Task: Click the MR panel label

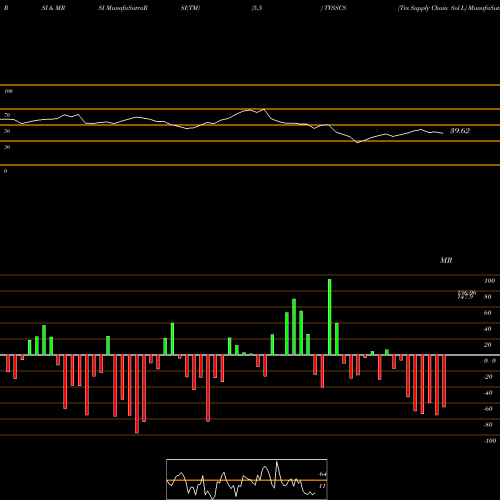Action: 446,260
